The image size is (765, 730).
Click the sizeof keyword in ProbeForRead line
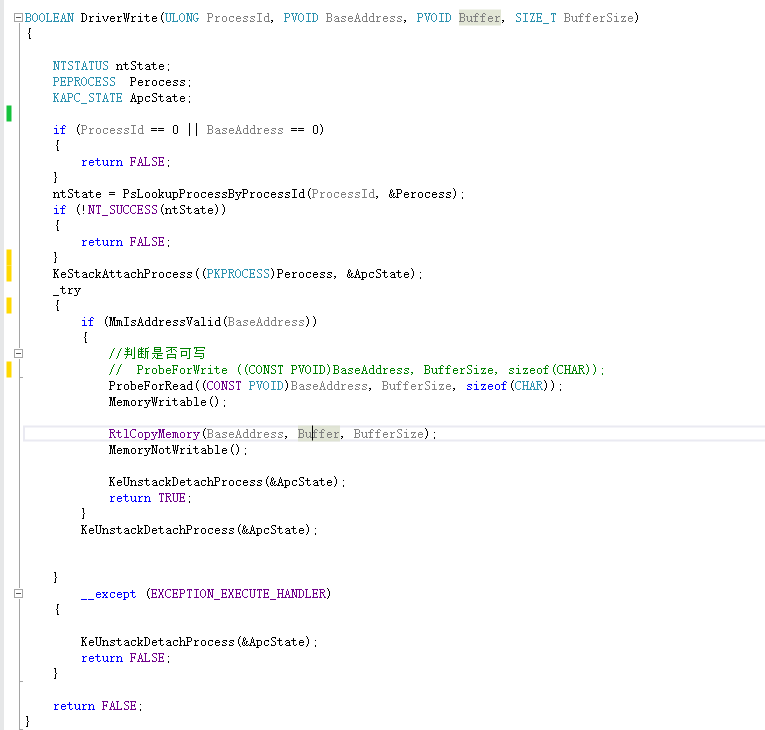(x=486, y=386)
